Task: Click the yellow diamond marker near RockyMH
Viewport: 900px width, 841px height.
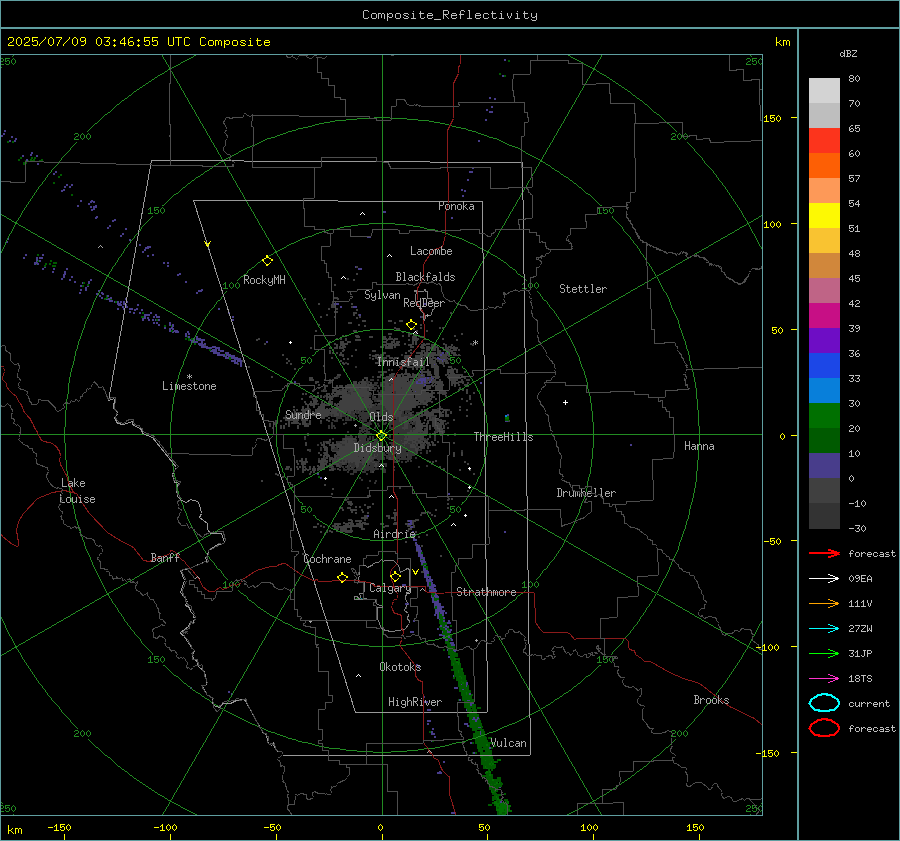Action: coord(267,261)
